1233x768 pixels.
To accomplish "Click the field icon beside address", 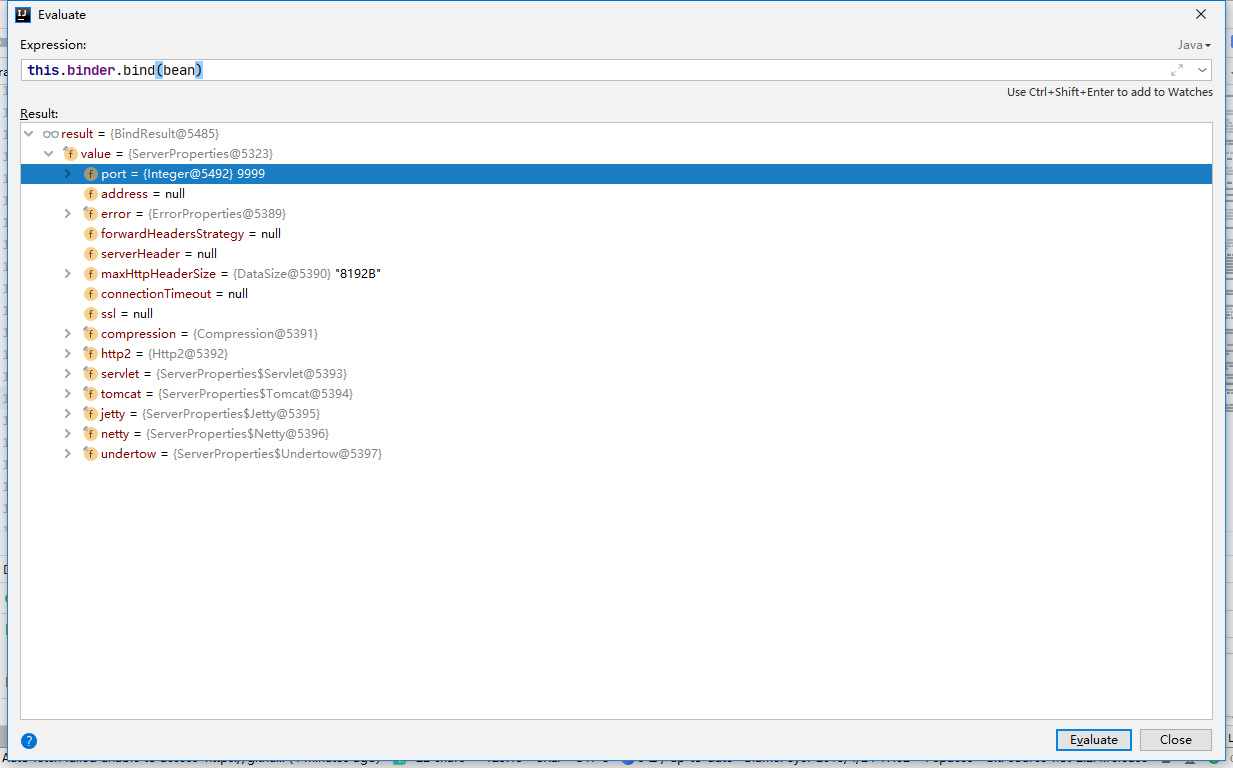I will click(x=91, y=194).
